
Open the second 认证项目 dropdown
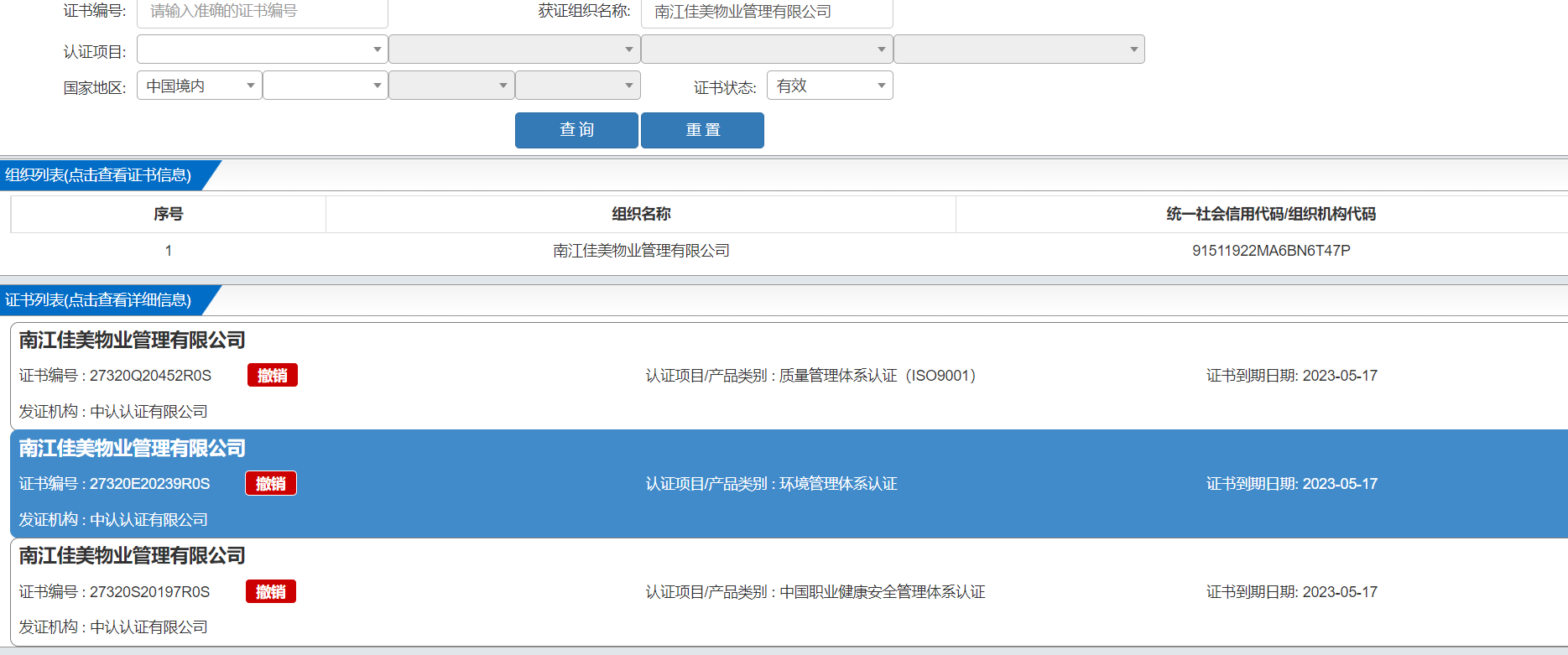click(x=514, y=49)
